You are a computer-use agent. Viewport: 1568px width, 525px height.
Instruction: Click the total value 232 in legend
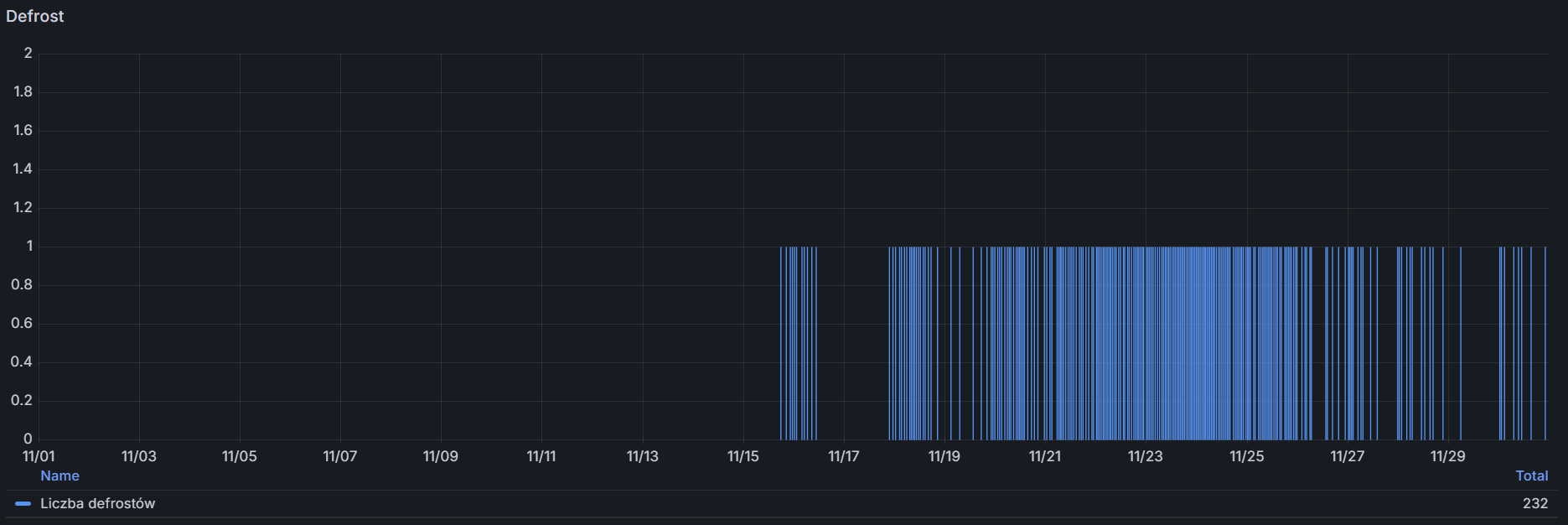[x=1534, y=503]
